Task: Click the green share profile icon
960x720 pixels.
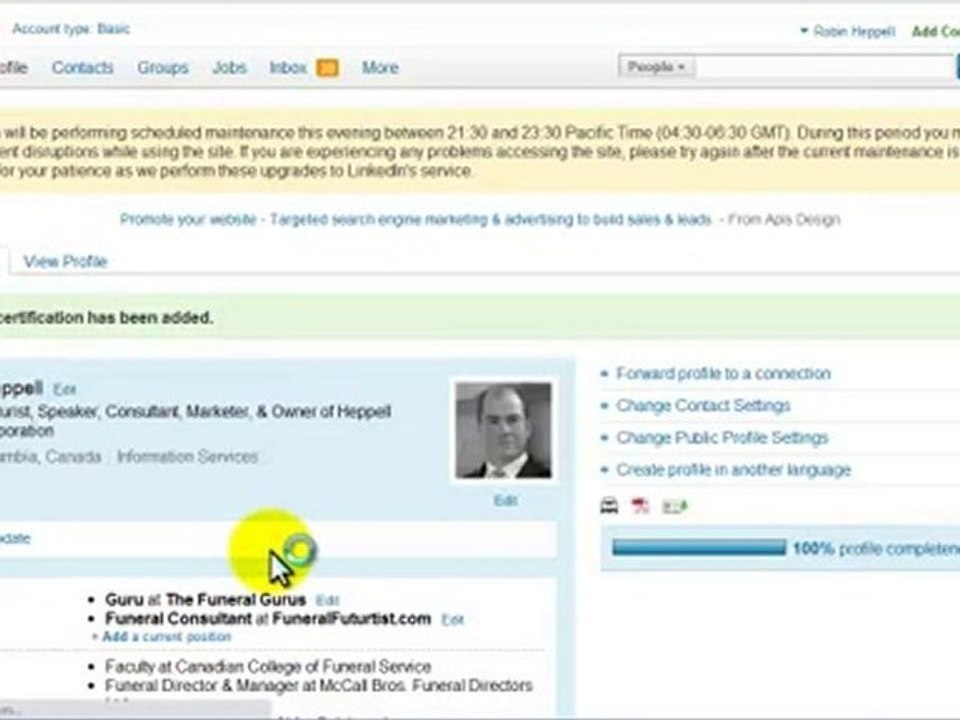Action: coord(675,506)
